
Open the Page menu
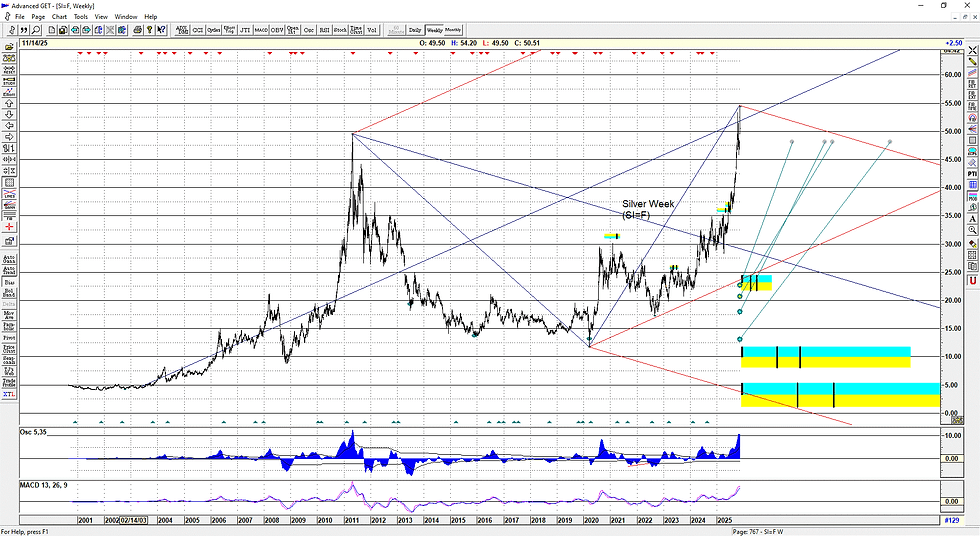coord(38,17)
